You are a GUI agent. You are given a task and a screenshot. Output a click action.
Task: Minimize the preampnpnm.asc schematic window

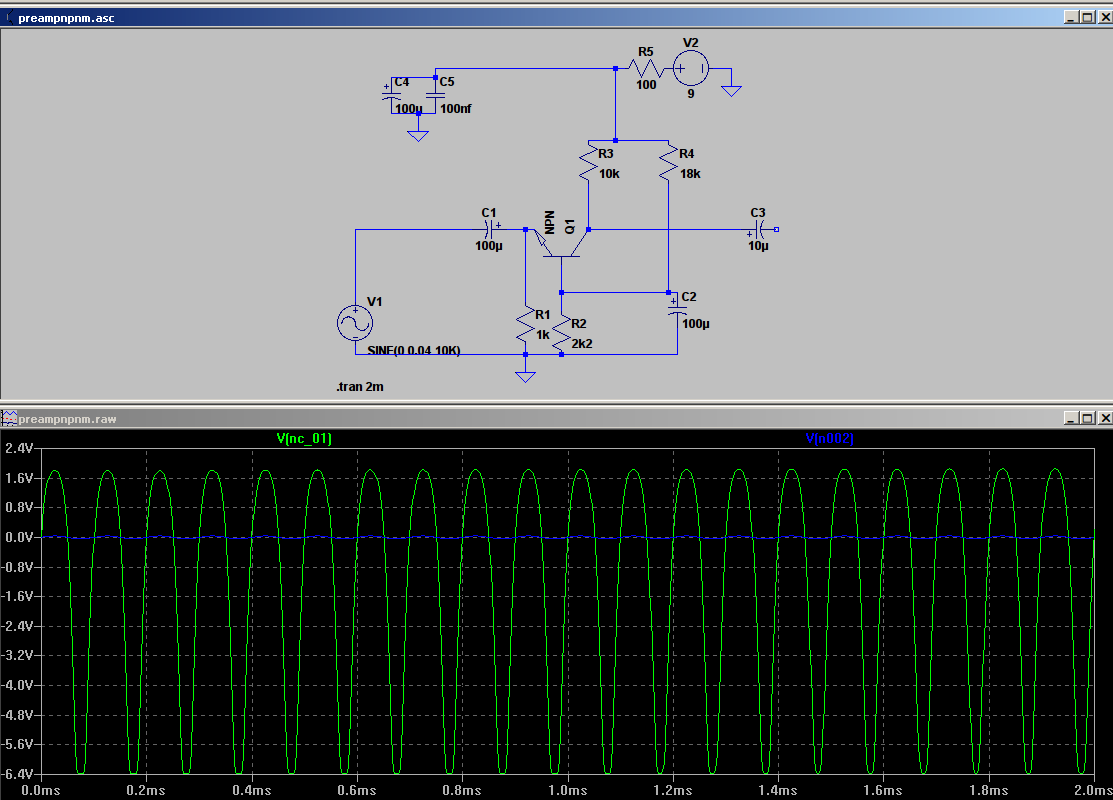pyautogui.click(x=1072, y=17)
